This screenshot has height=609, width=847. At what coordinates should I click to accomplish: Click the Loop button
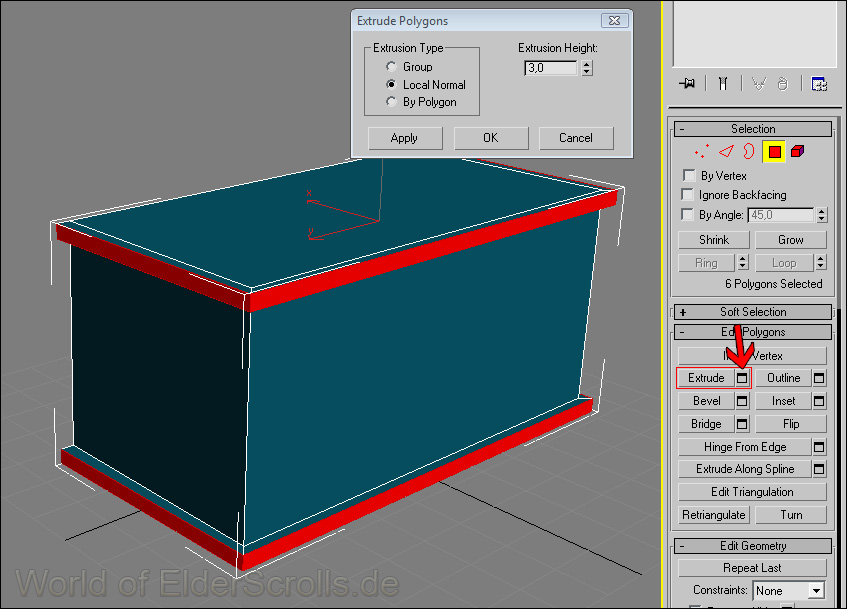pyautogui.click(x=784, y=263)
